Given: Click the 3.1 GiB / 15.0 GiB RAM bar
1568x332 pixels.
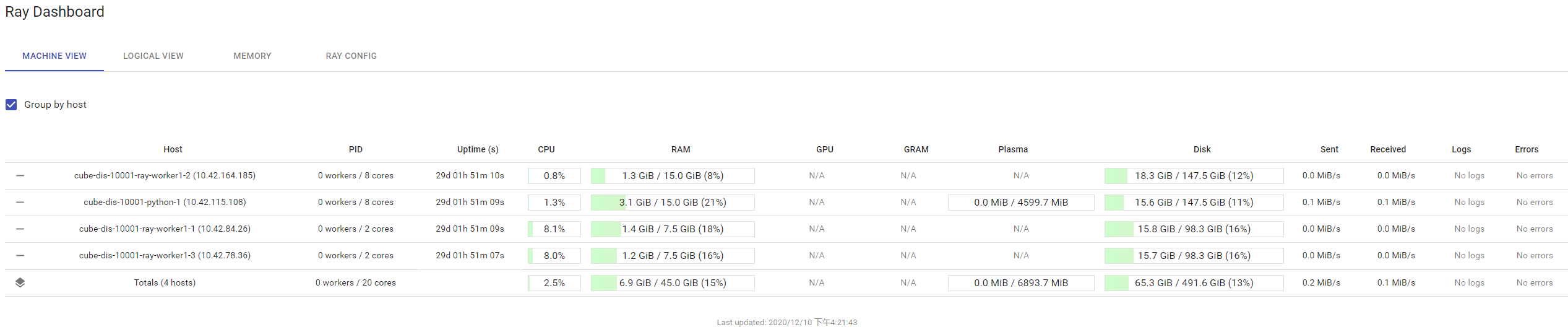Looking at the screenshot, I should (x=673, y=203).
